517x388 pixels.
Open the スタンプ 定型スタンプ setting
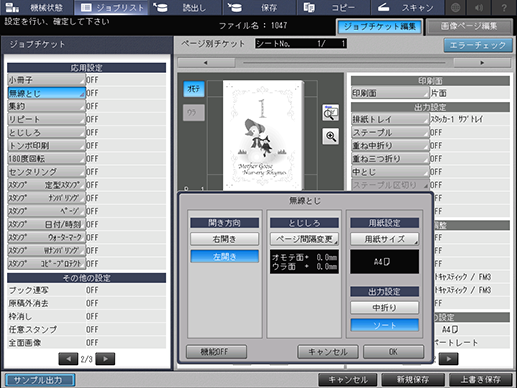tap(46, 185)
